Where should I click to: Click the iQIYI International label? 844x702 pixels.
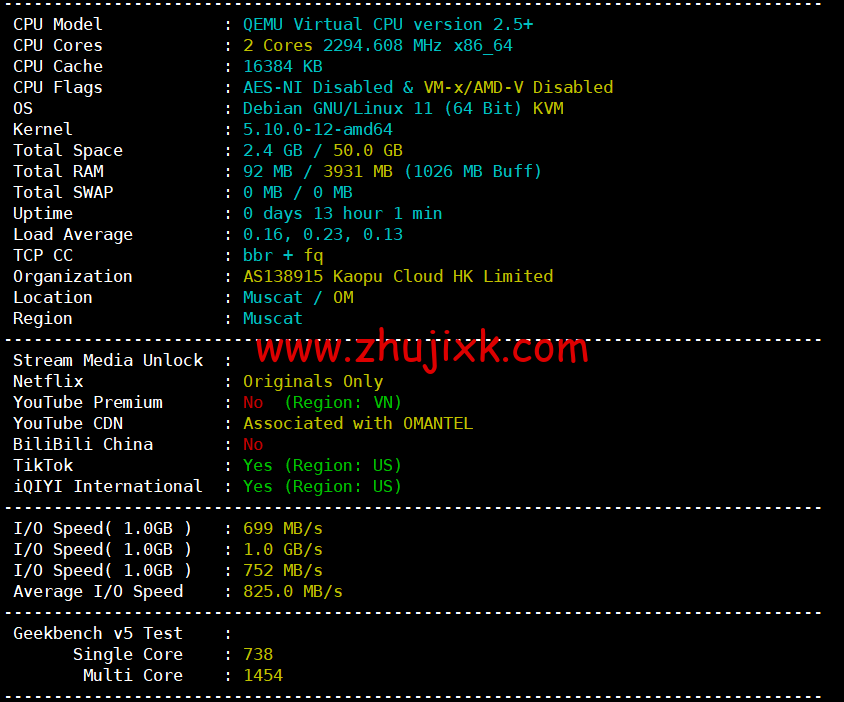(108, 486)
